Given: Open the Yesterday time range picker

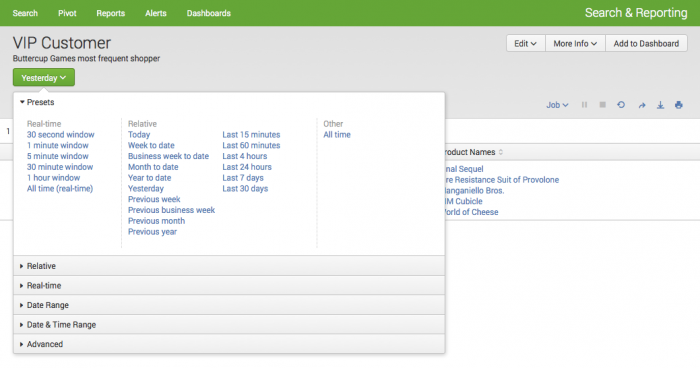Looking at the screenshot, I should (x=44, y=78).
